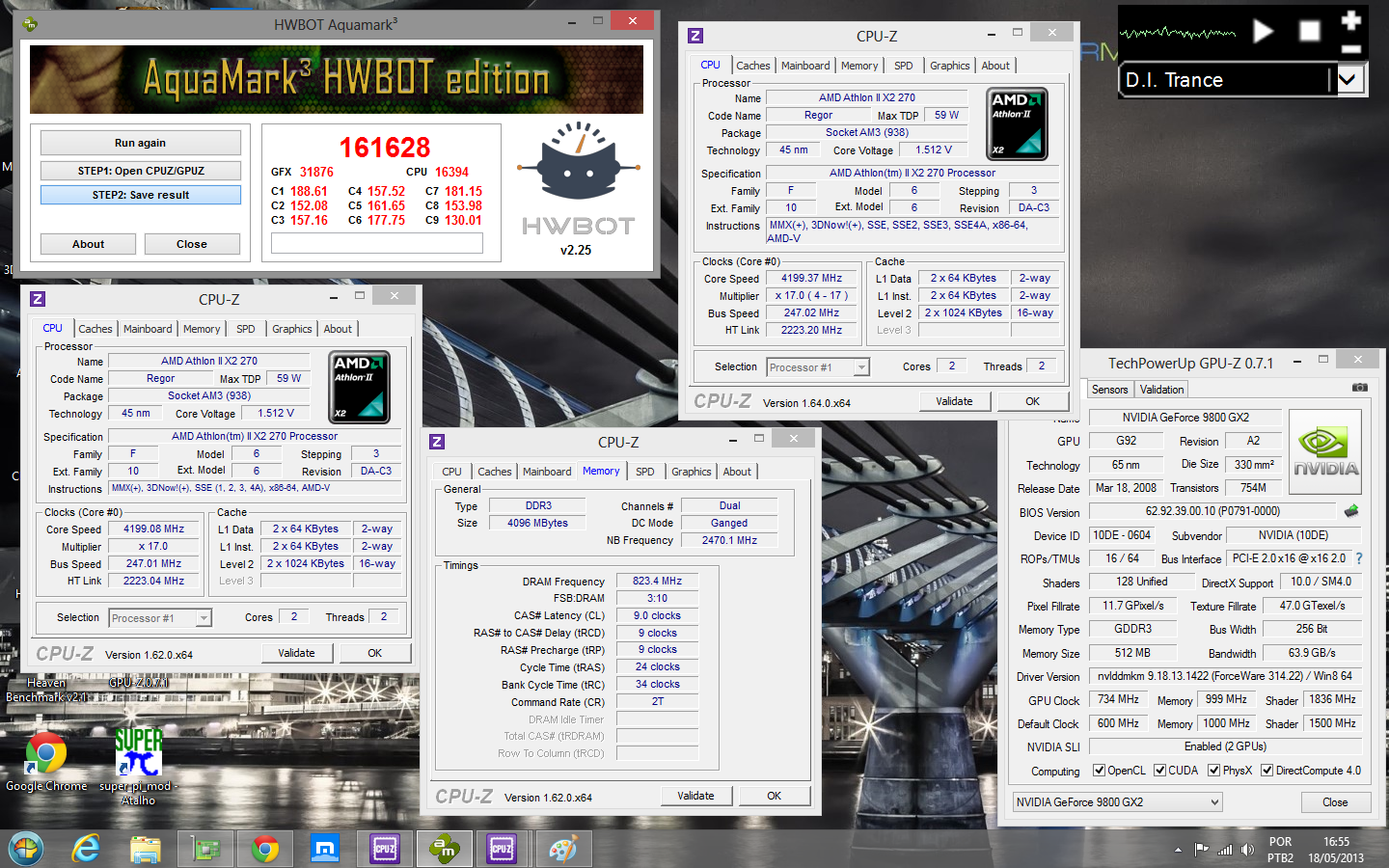This screenshot has height=868, width=1389.
Task: Open the Memory tab in CPU-Z 1.62 CPU window
Action: click(x=202, y=329)
